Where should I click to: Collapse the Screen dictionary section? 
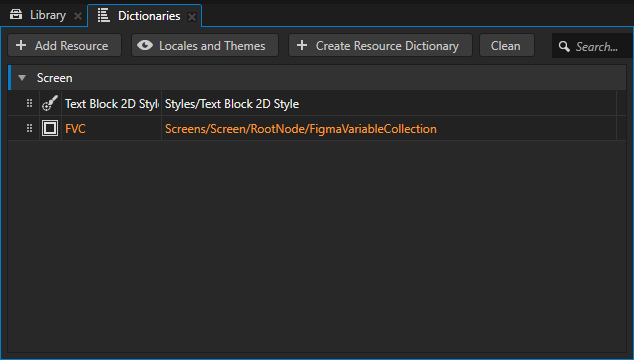pyautogui.click(x=22, y=78)
